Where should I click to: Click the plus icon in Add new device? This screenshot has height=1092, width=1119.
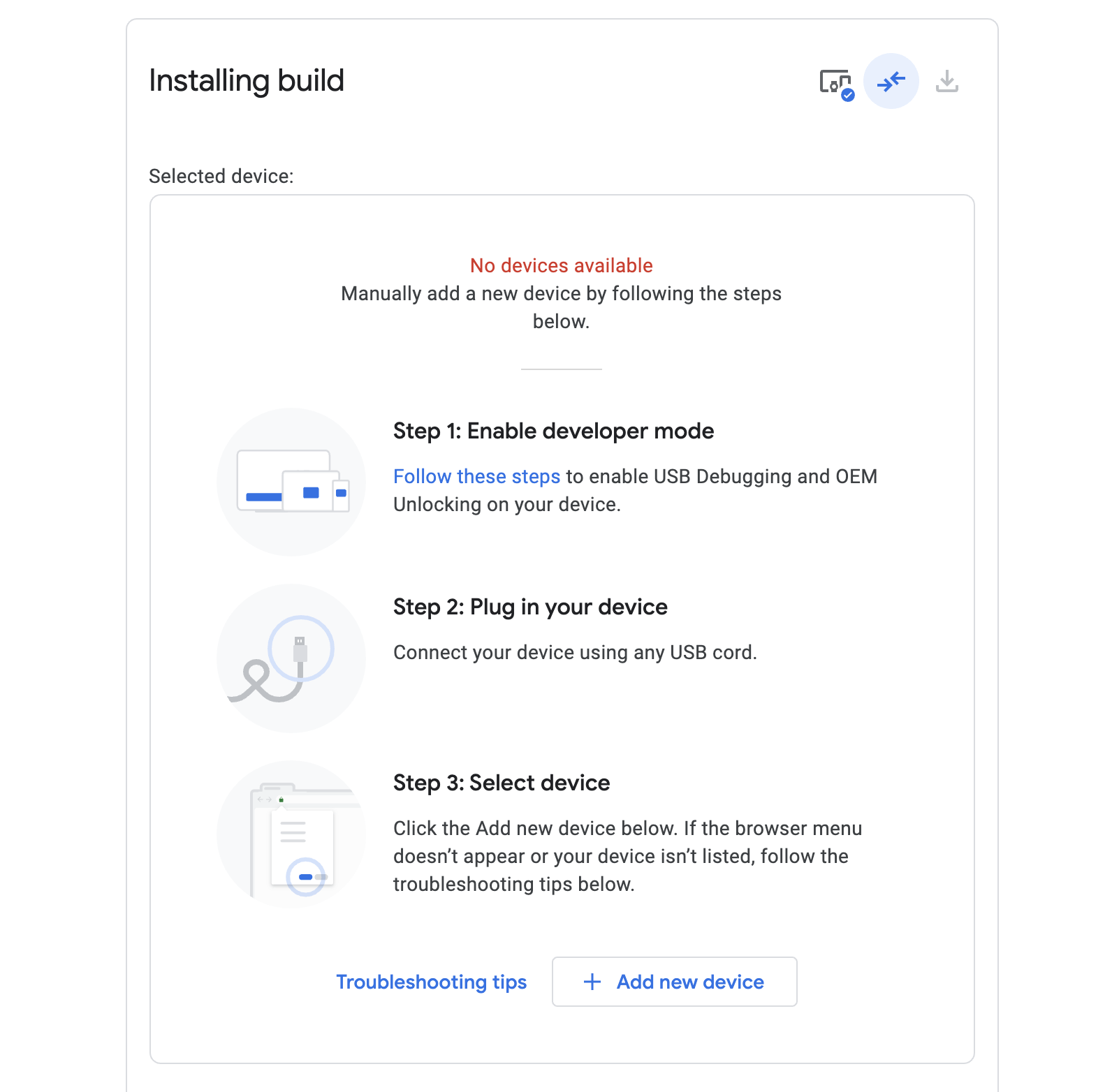592,982
